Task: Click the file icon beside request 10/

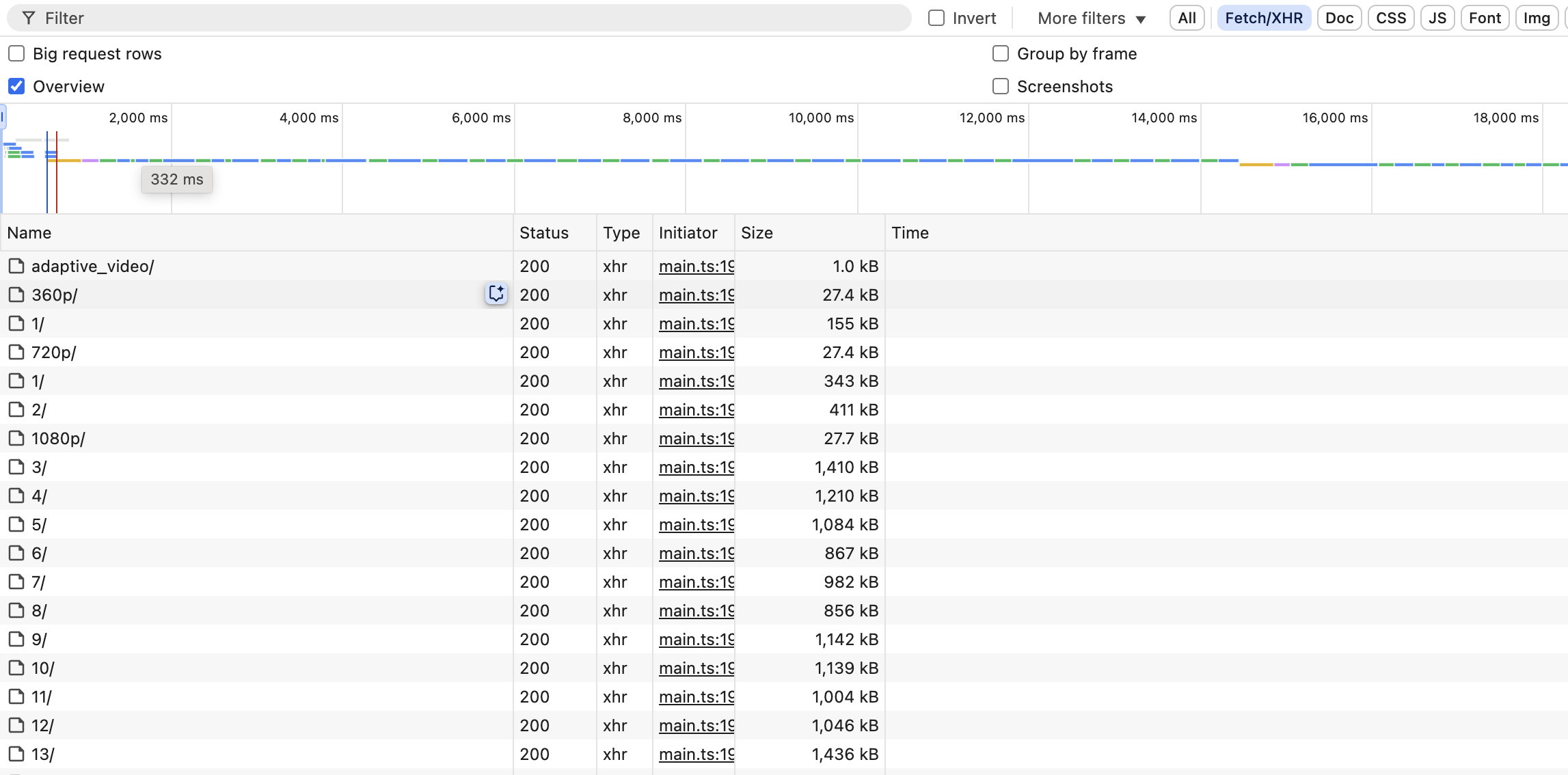Action: pos(16,668)
